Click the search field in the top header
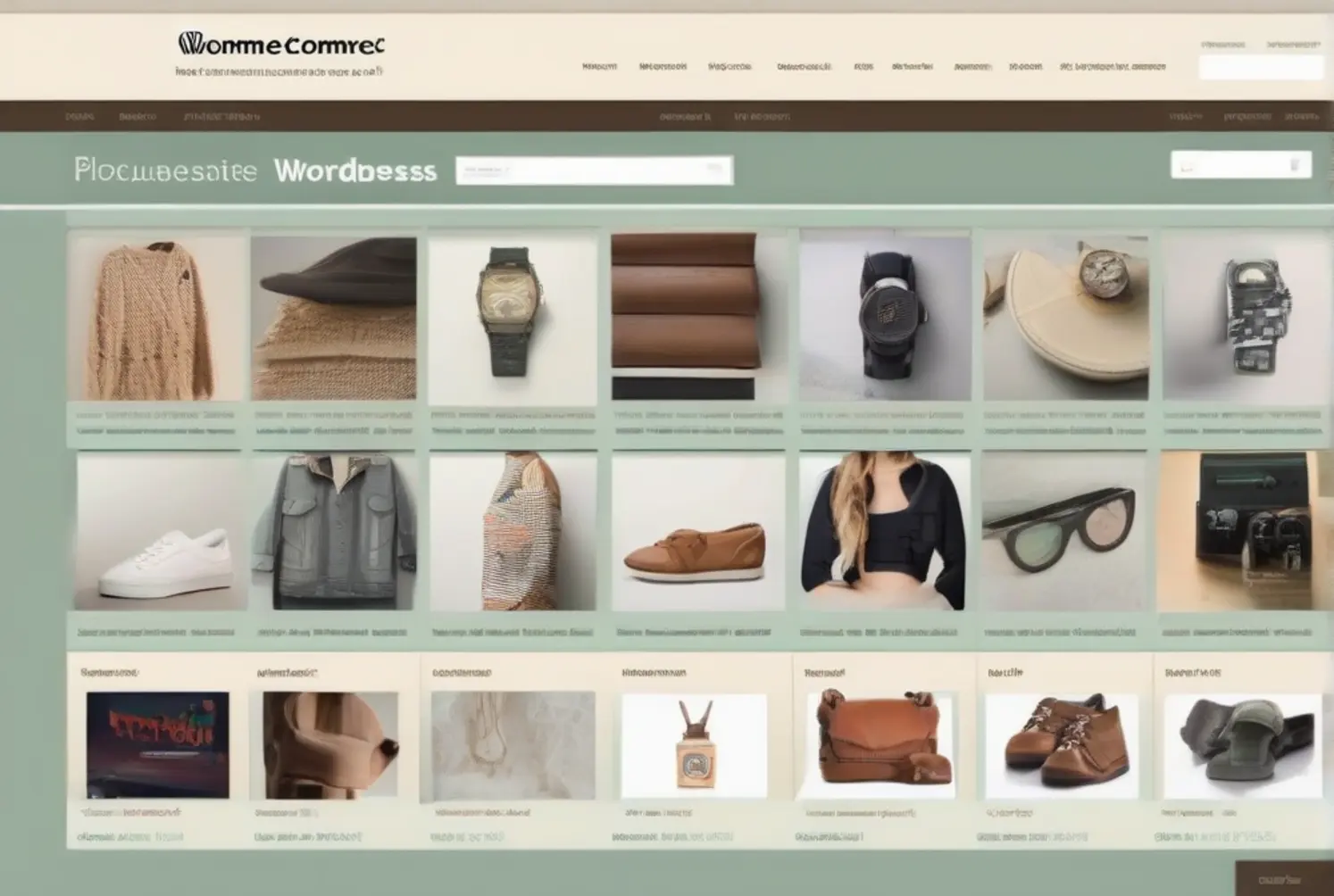1334x896 pixels. pyautogui.click(x=1261, y=67)
